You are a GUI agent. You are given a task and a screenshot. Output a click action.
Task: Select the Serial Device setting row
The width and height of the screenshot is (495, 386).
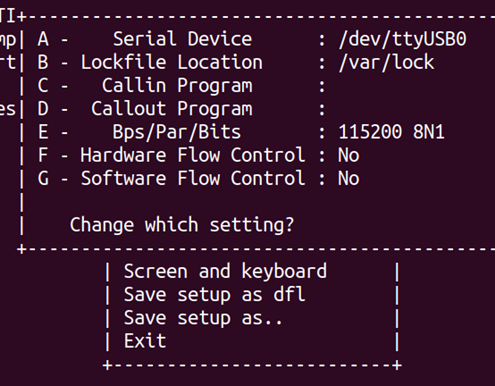252,39
